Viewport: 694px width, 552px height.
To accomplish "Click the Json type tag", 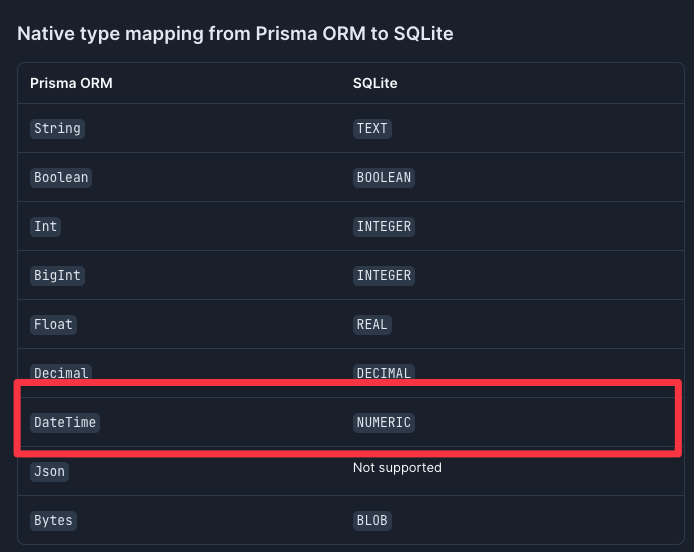I will [x=50, y=471].
